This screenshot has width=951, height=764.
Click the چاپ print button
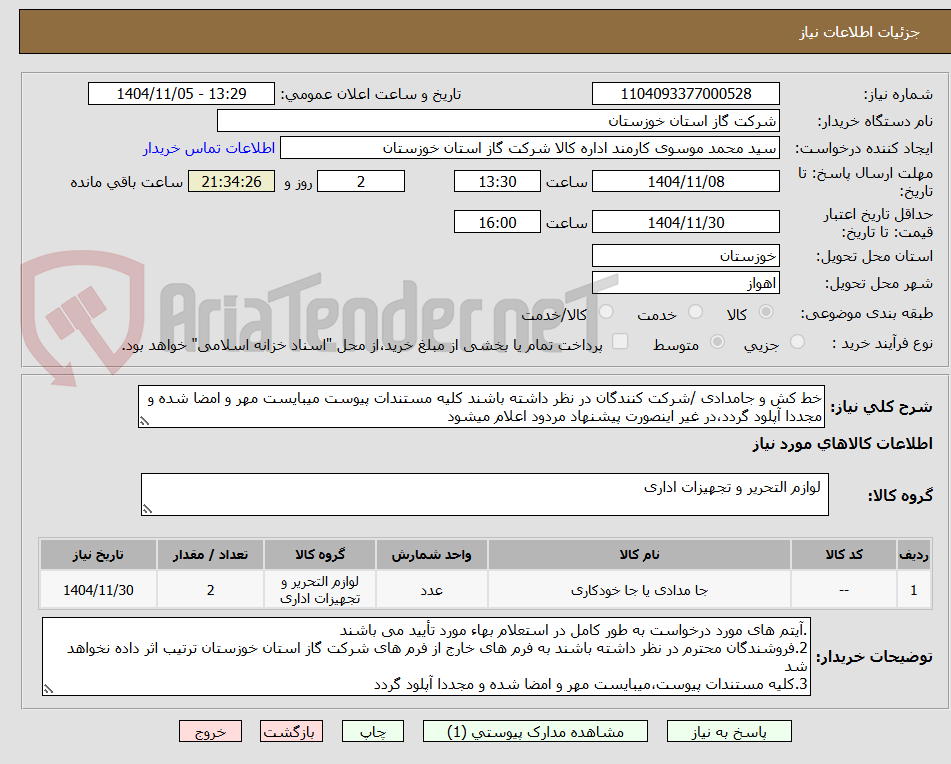tap(373, 732)
